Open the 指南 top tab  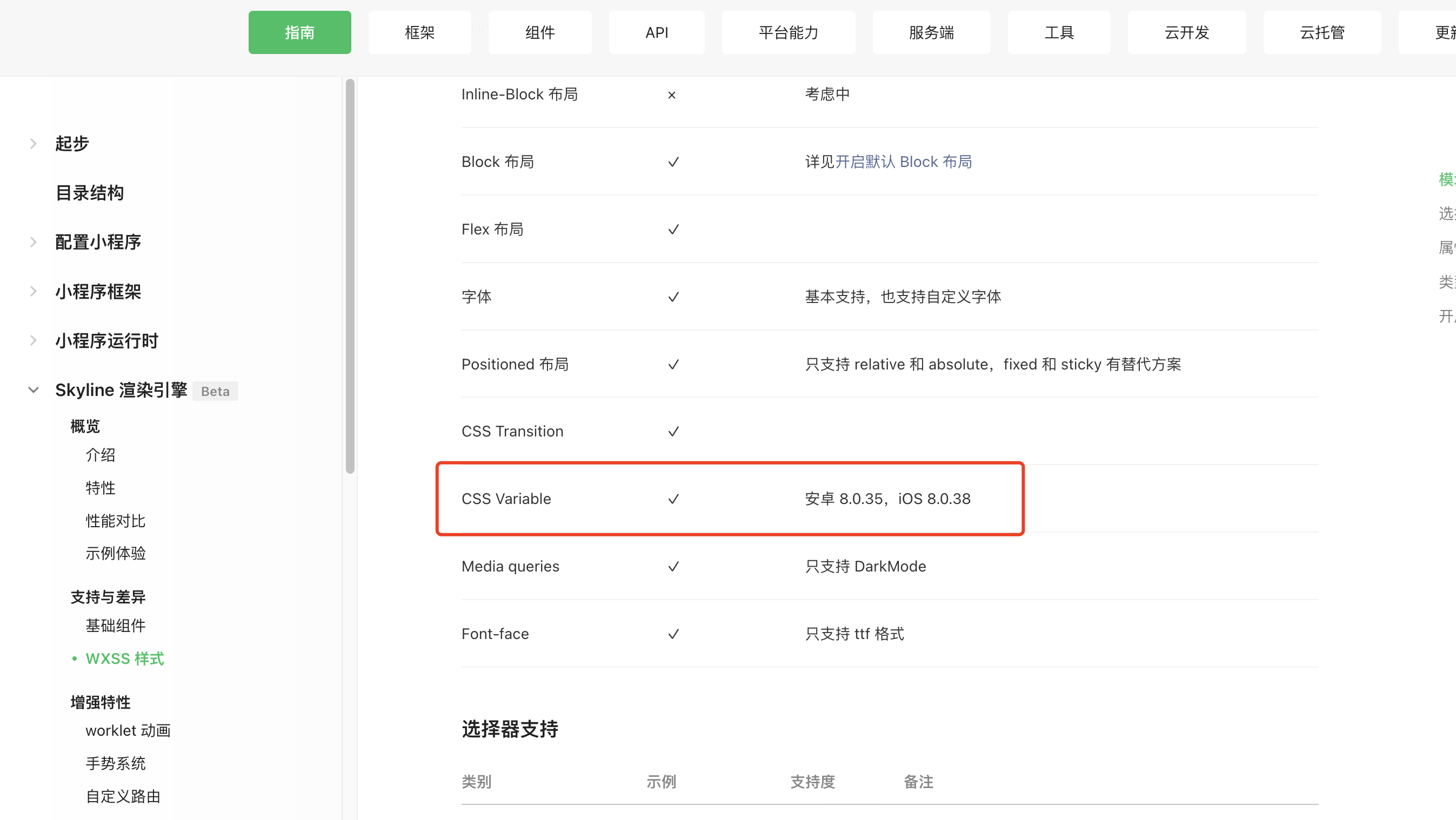click(299, 33)
